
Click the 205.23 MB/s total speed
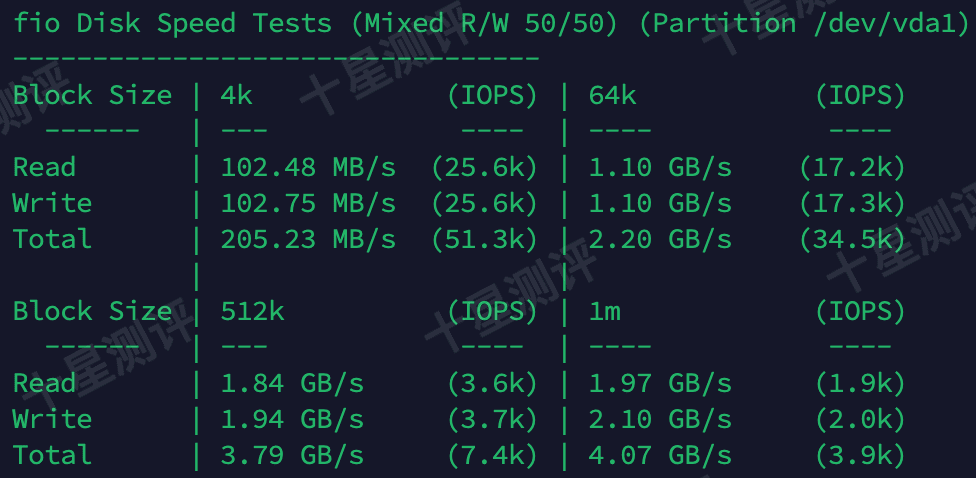click(x=308, y=239)
